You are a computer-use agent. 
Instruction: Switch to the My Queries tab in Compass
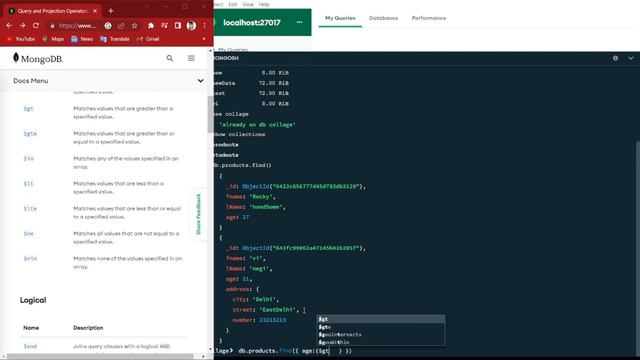coord(340,18)
